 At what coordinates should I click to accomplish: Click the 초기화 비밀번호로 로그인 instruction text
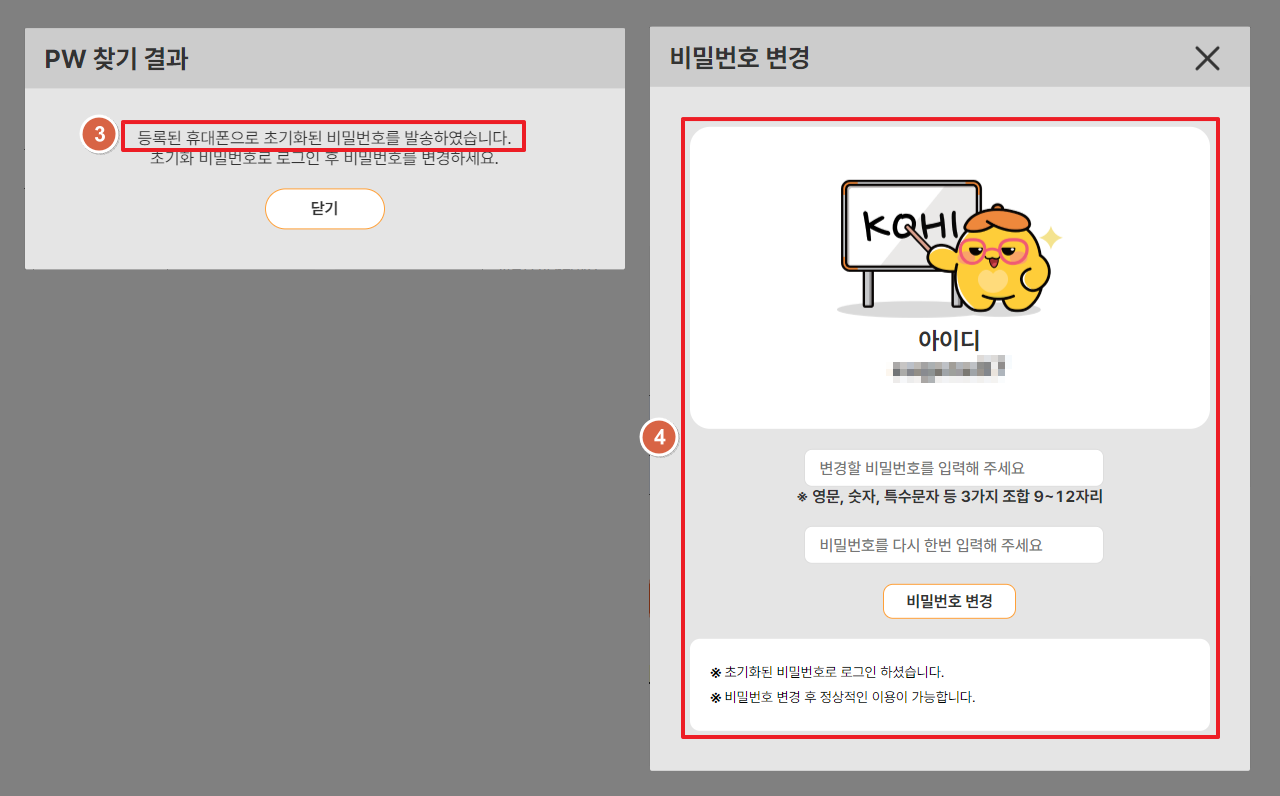[x=324, y=158]
